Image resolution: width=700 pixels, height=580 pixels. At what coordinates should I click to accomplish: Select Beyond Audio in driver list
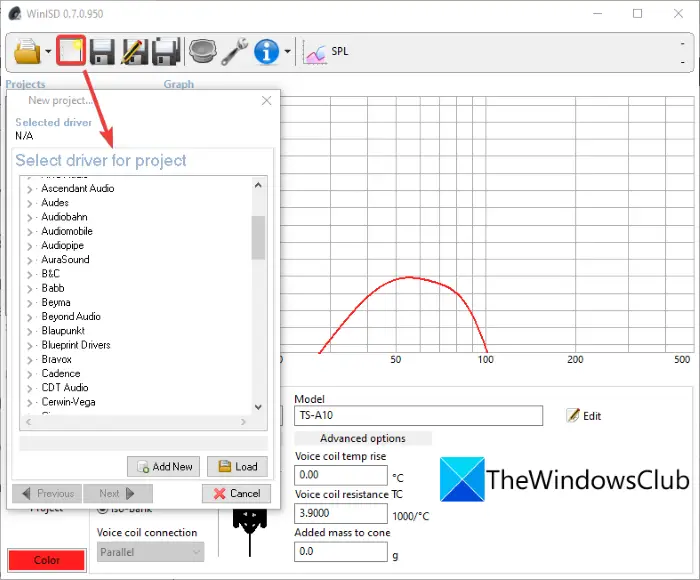click(x=71, y=317)
